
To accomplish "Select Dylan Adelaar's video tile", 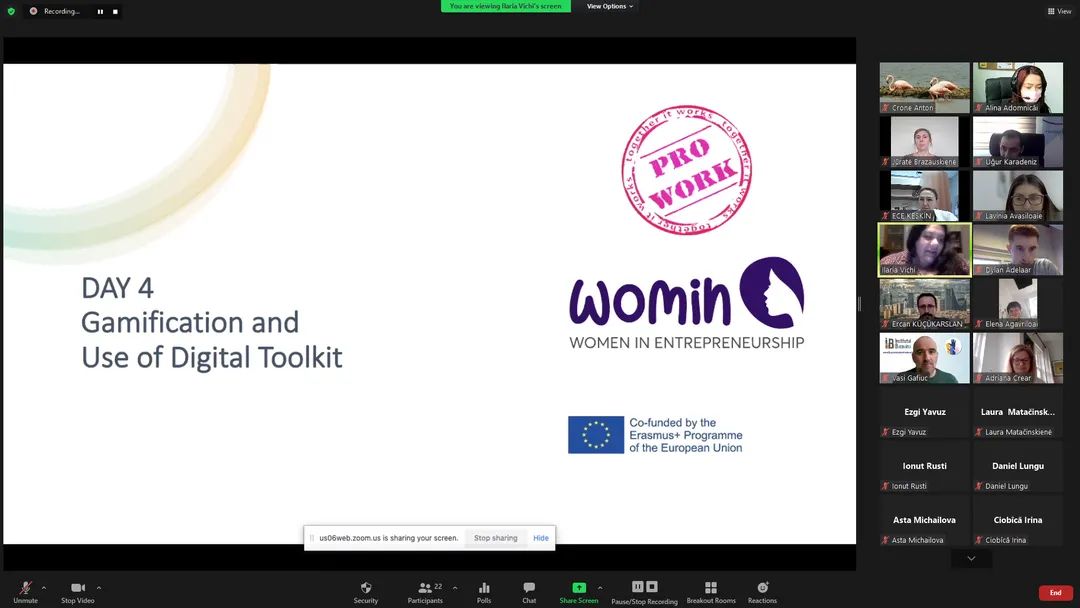I will [1018, 250].
